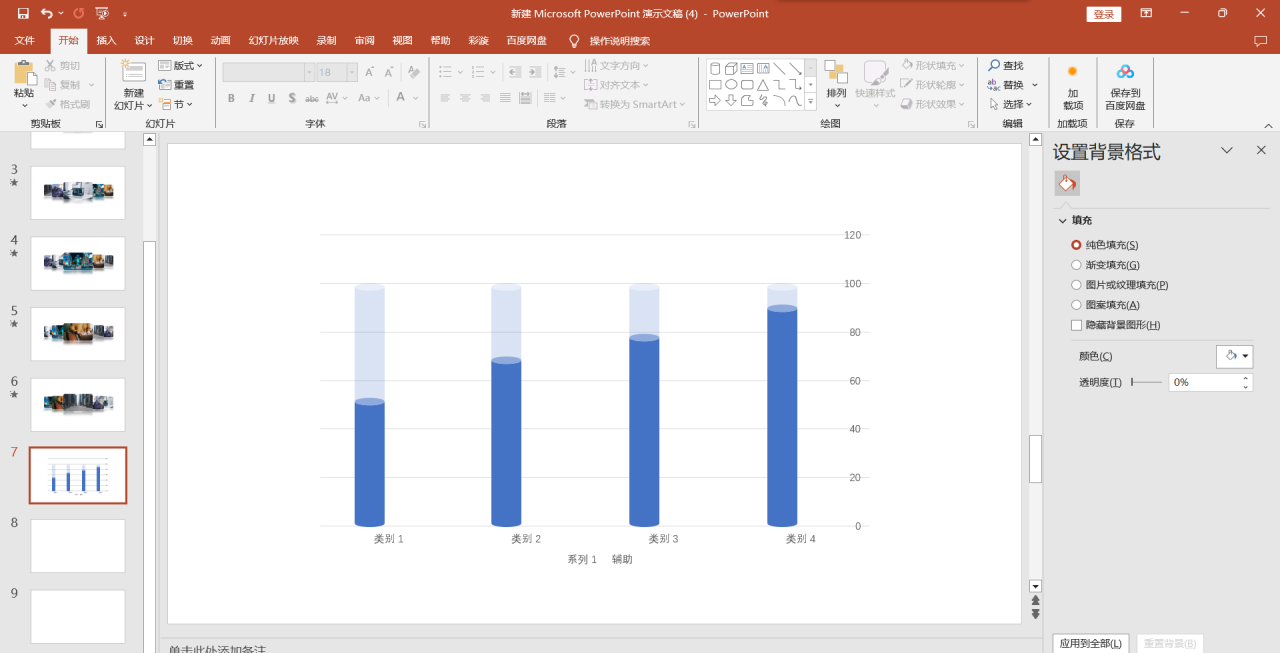Collapse the Fill section expander

[x=1062, y=221]
